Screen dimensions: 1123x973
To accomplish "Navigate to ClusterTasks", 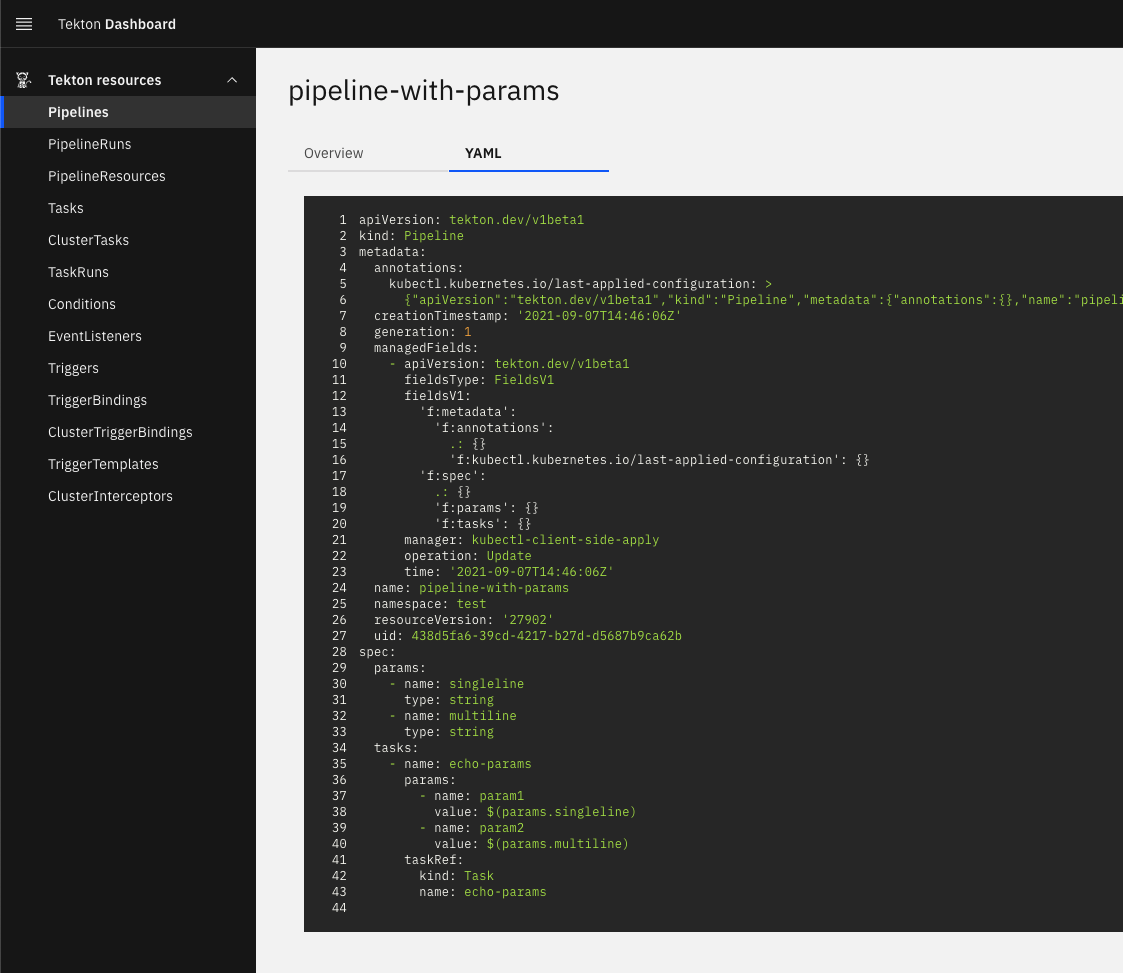I will (x=128, y=240).
